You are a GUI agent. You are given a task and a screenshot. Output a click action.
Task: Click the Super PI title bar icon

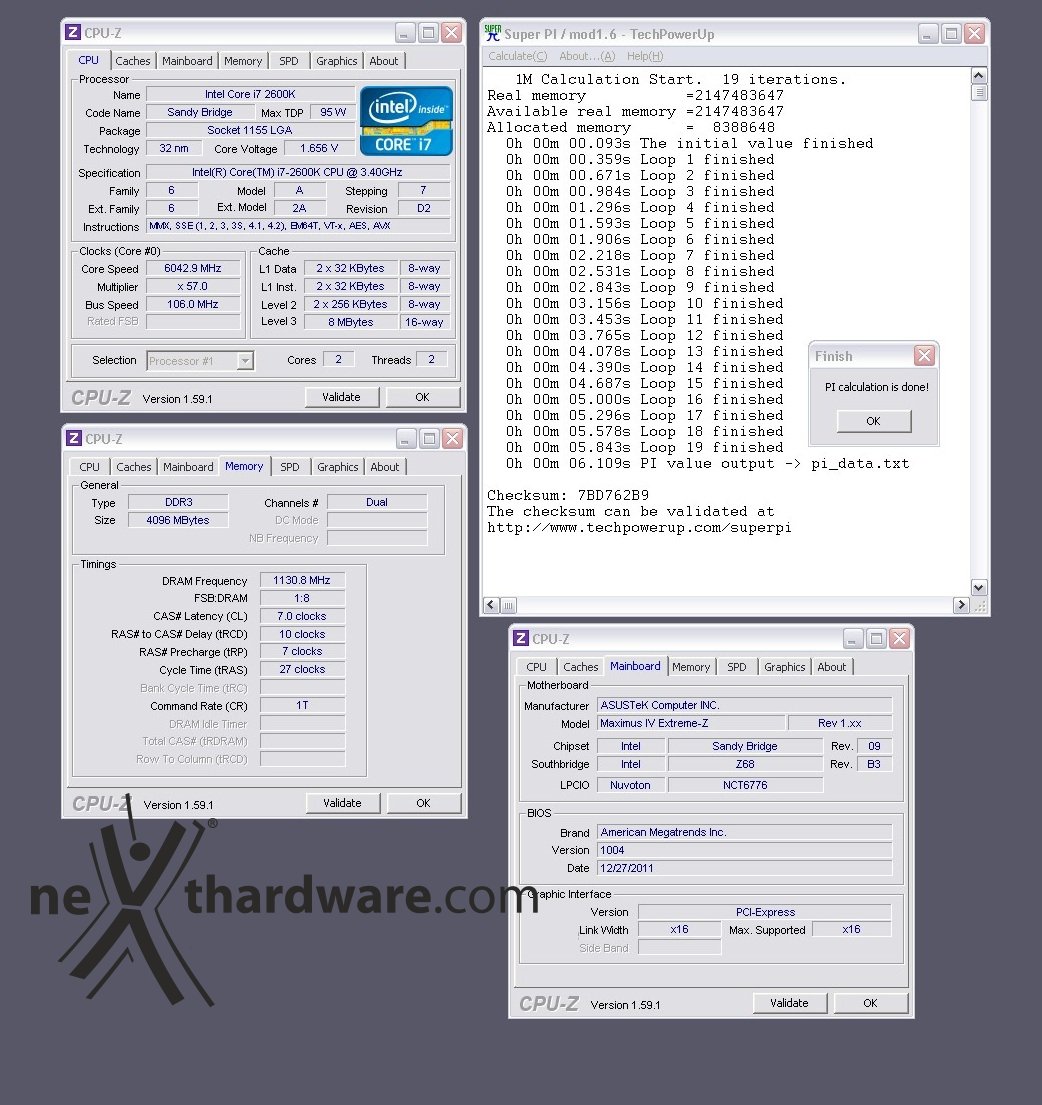click(x=492, y=33)
